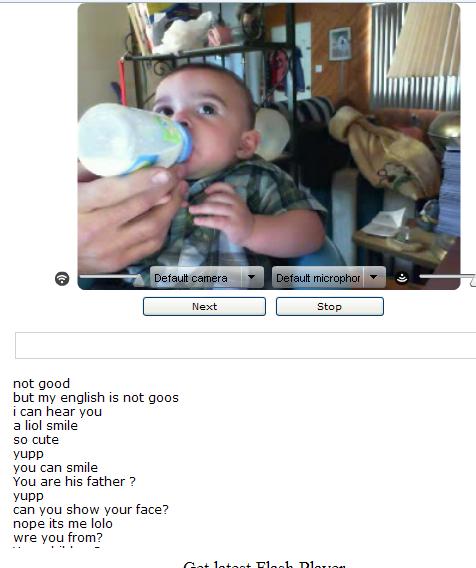The image size is (476, 568).
Task: End the chat with the Stop button
Action: (x=330, y=306)
